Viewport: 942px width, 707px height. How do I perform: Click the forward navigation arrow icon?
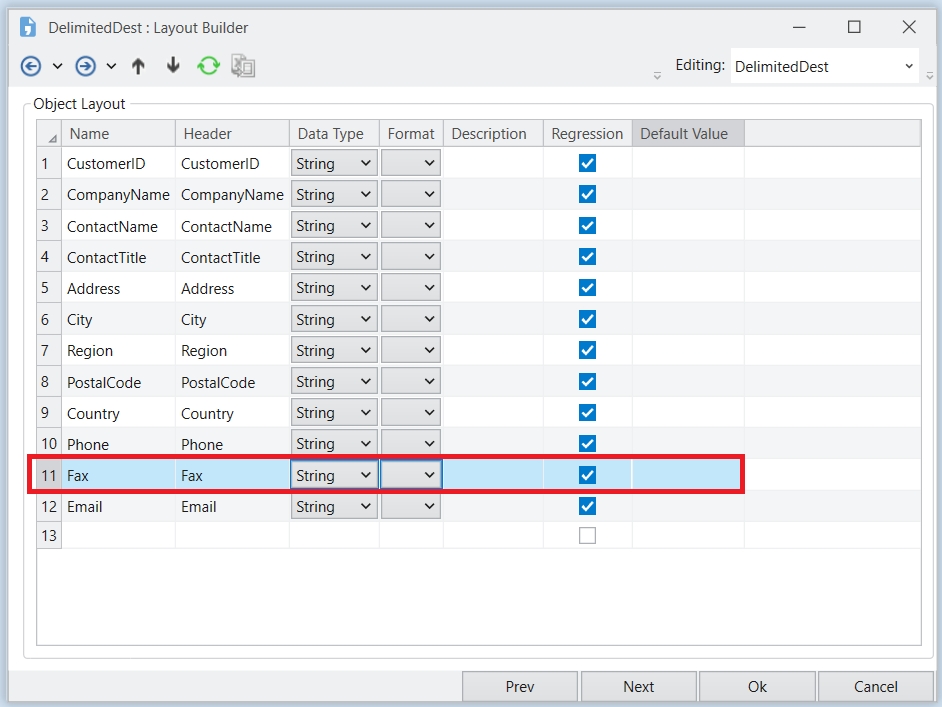point(86,66)
